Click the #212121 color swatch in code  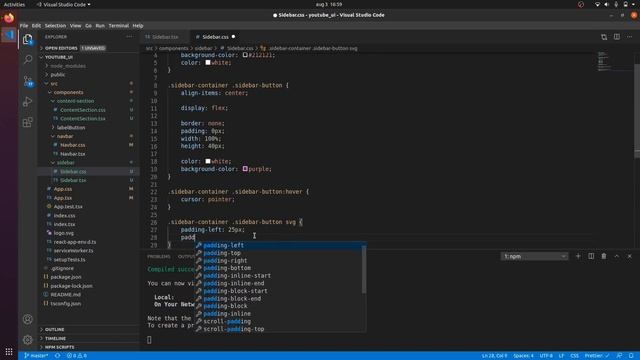pyautogui.click(x=245, y=55)
